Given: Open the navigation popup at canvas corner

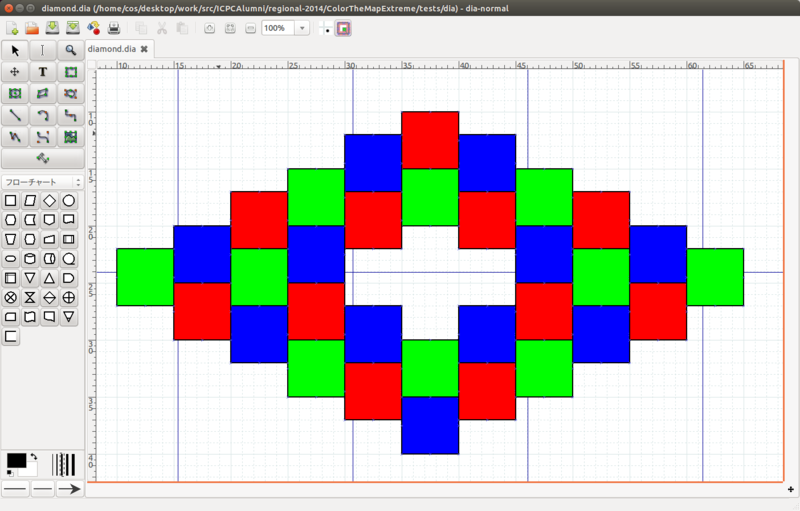Looking at the screenshot, I should pyautogui.click(x=790, y=489).
